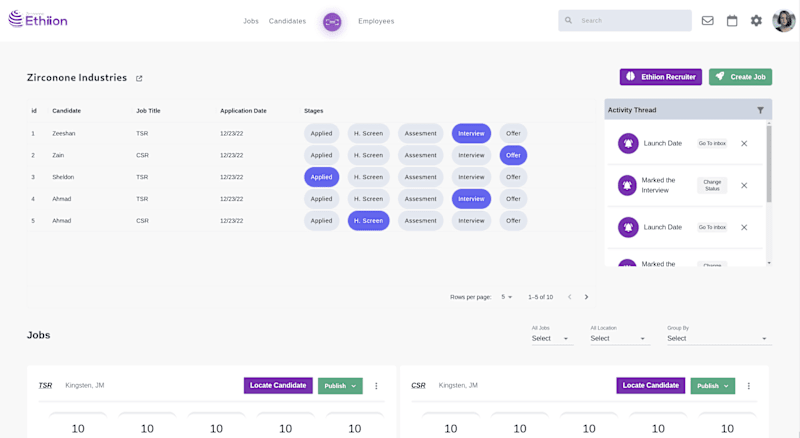The height and width of the screenshot is (438, 800).
Task: Filter the Activity Thread
Action: pos(760,110)
